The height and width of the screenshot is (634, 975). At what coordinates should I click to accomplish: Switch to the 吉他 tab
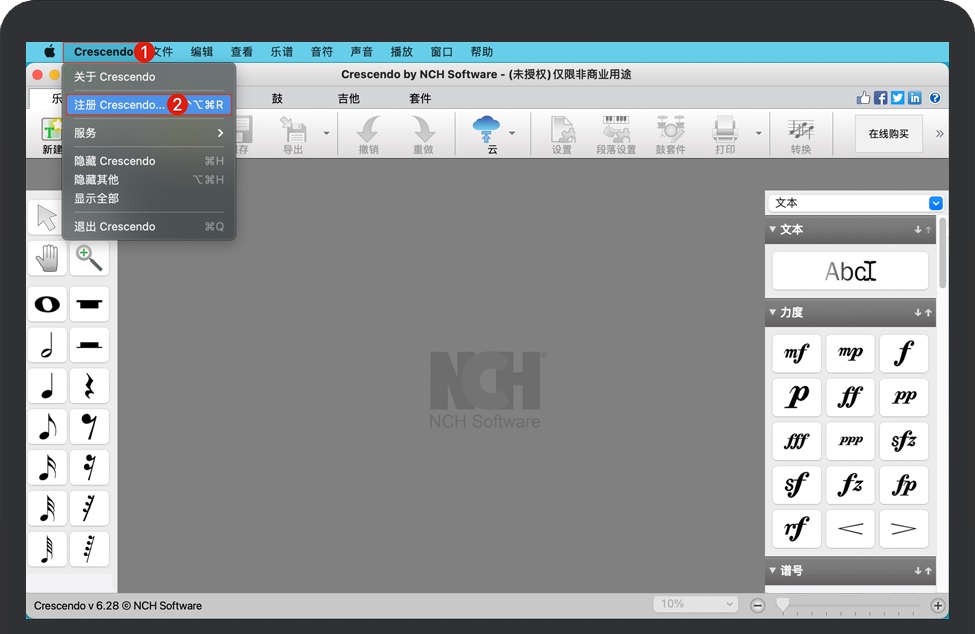pos(348,99)
